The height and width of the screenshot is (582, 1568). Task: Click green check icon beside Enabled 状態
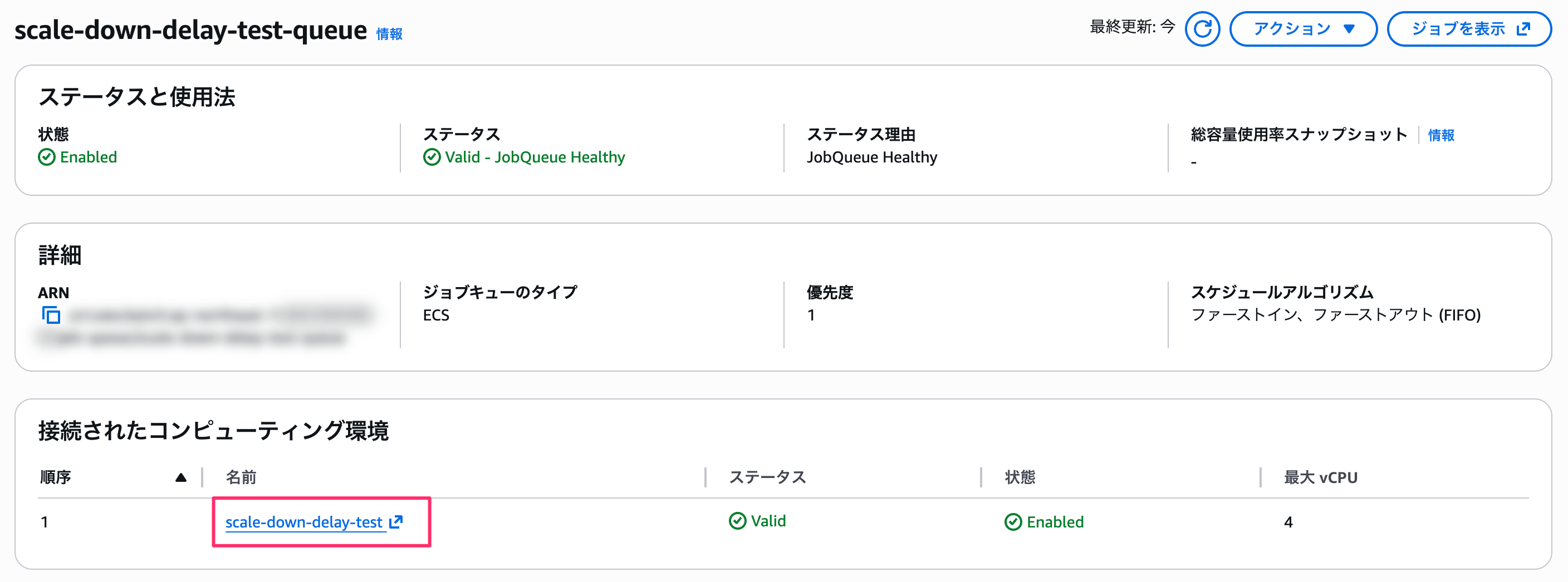pos(47,157)
